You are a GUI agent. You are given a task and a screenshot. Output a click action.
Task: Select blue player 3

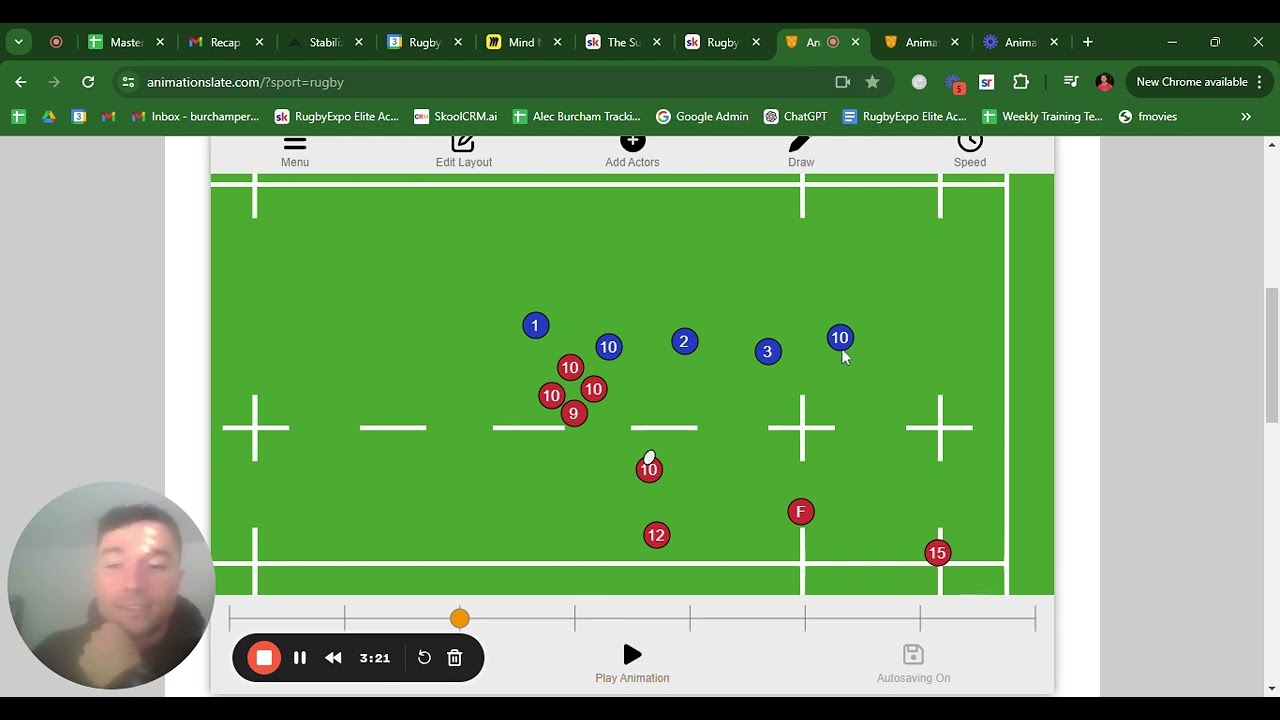(x=768, y=352)
